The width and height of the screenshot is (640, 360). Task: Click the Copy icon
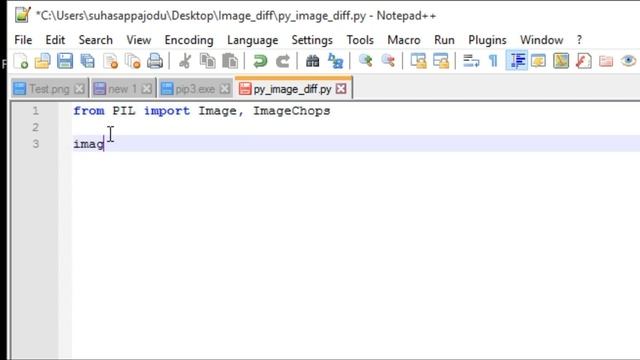(207, 61)
